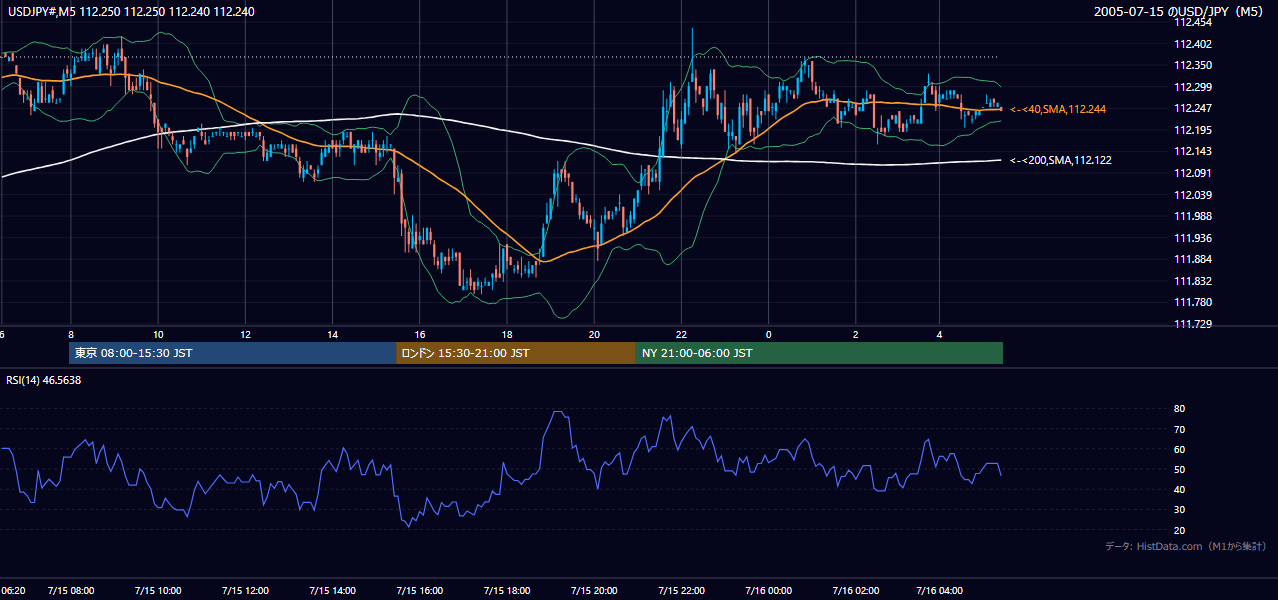The image size is (1278, 600).
Task: Click the 7/16 02:00 time label
Action: pos(855,591)
